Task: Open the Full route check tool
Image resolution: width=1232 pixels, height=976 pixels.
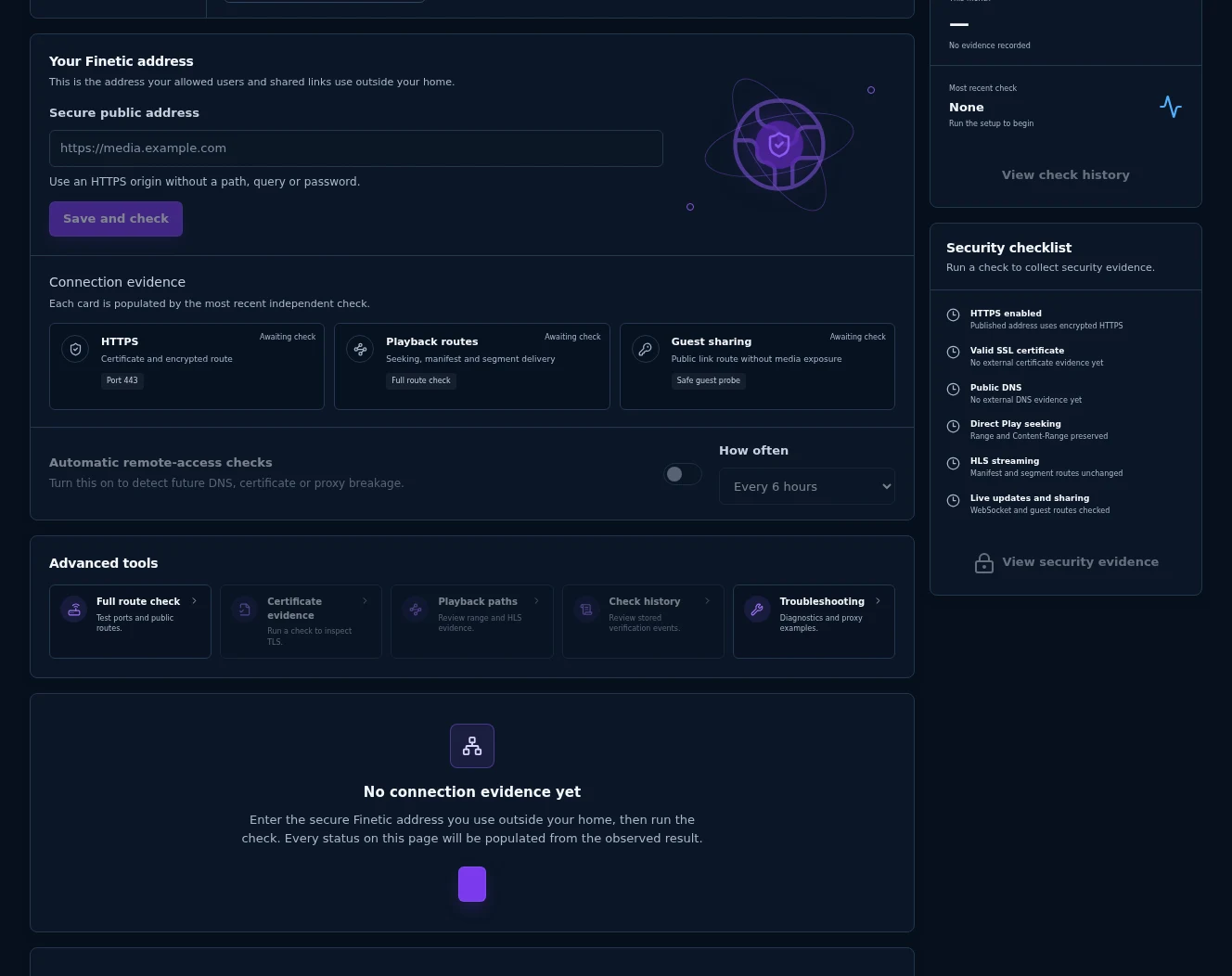Action: pos(130,622)
